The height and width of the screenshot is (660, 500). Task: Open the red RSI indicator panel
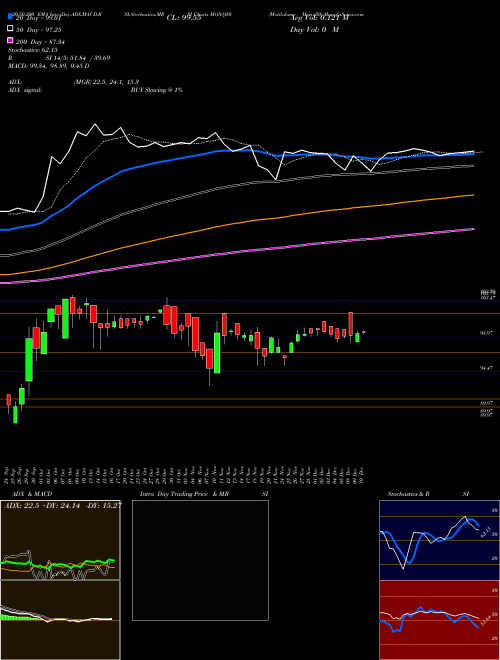(439, 620)
